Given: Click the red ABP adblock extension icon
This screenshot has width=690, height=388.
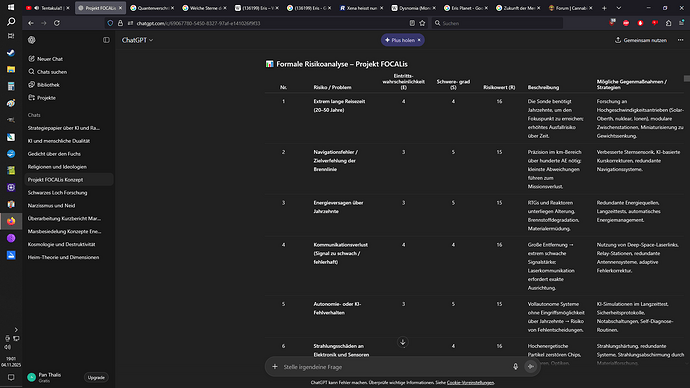Looking at the screenshot, I should 626,23.
